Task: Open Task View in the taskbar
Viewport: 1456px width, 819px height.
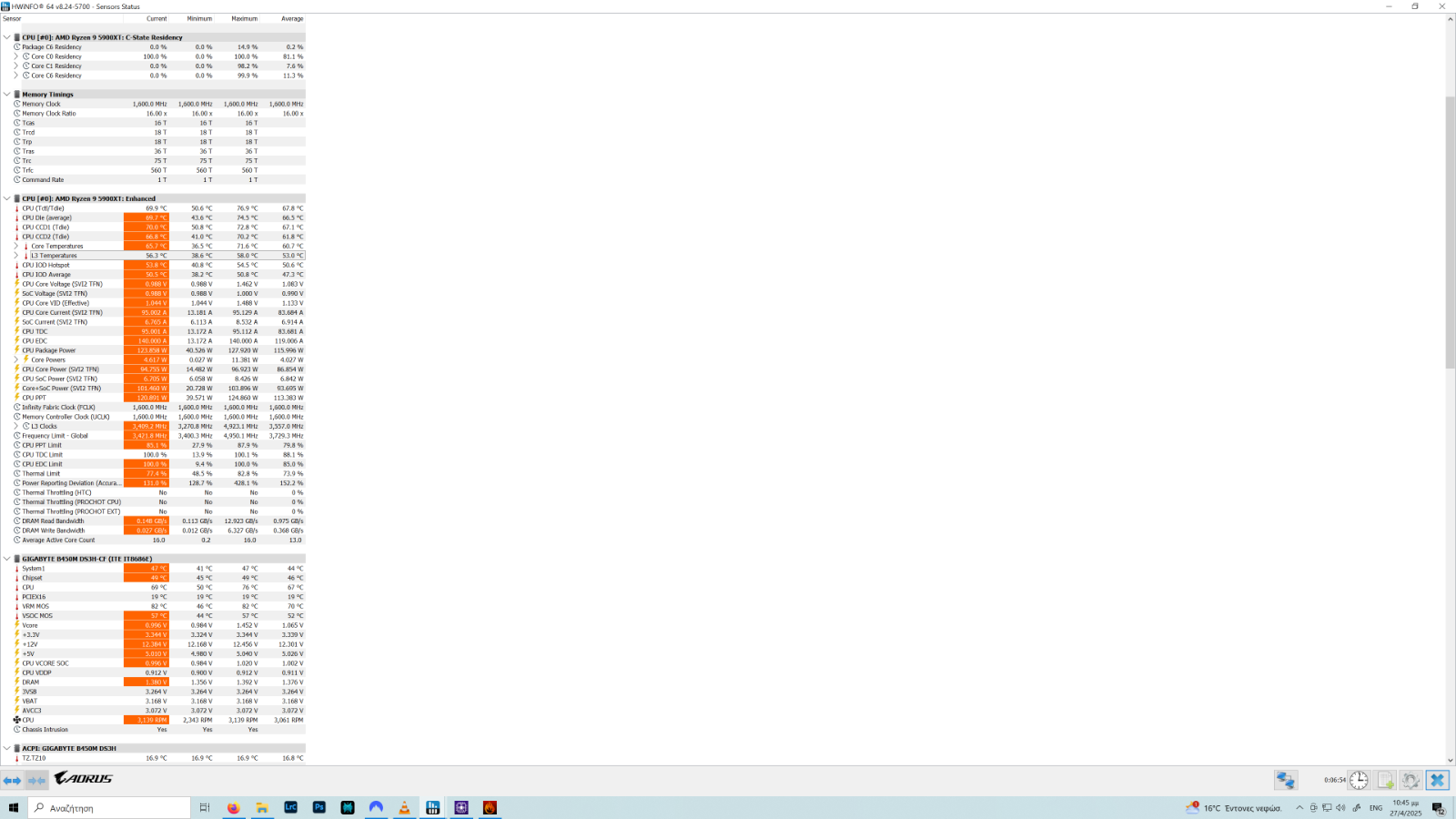Action: [205, 807]
